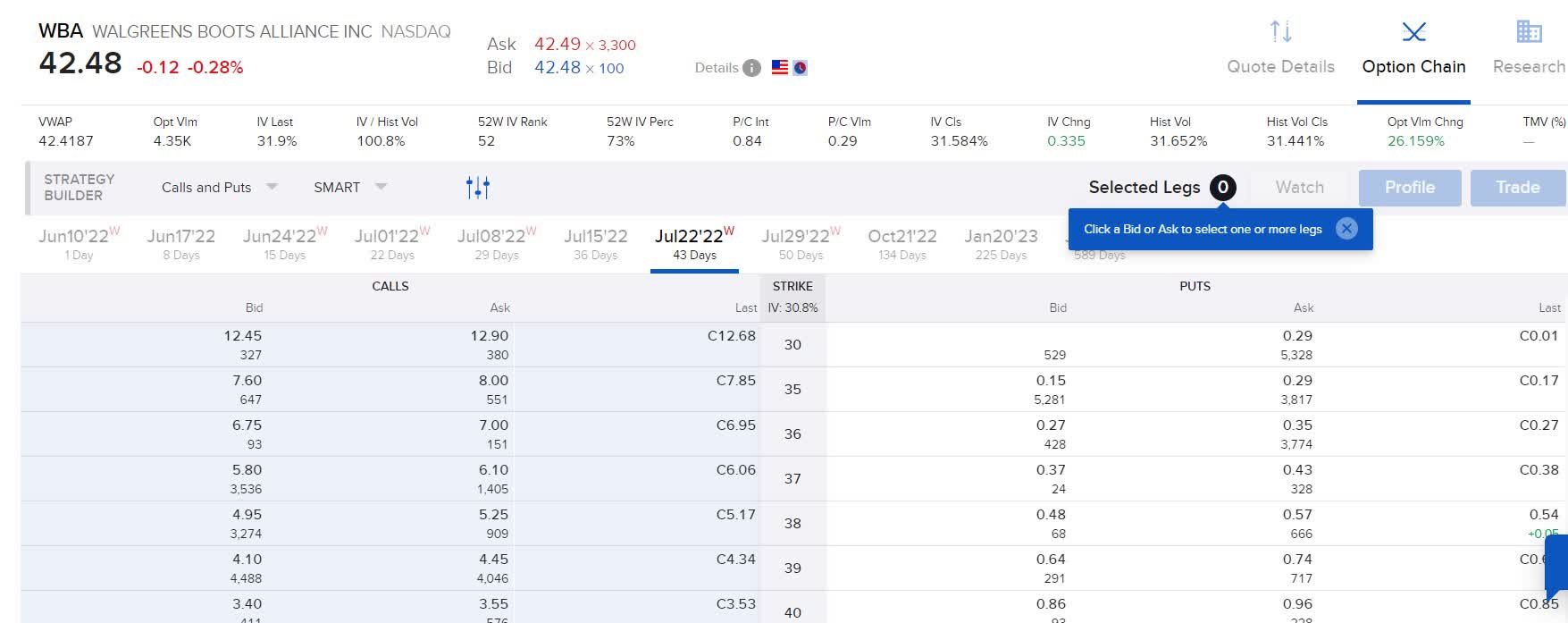Click the 52W IV Rank value 52
1568x623 pixels.
pyautogui.click(x=486, y=141)
